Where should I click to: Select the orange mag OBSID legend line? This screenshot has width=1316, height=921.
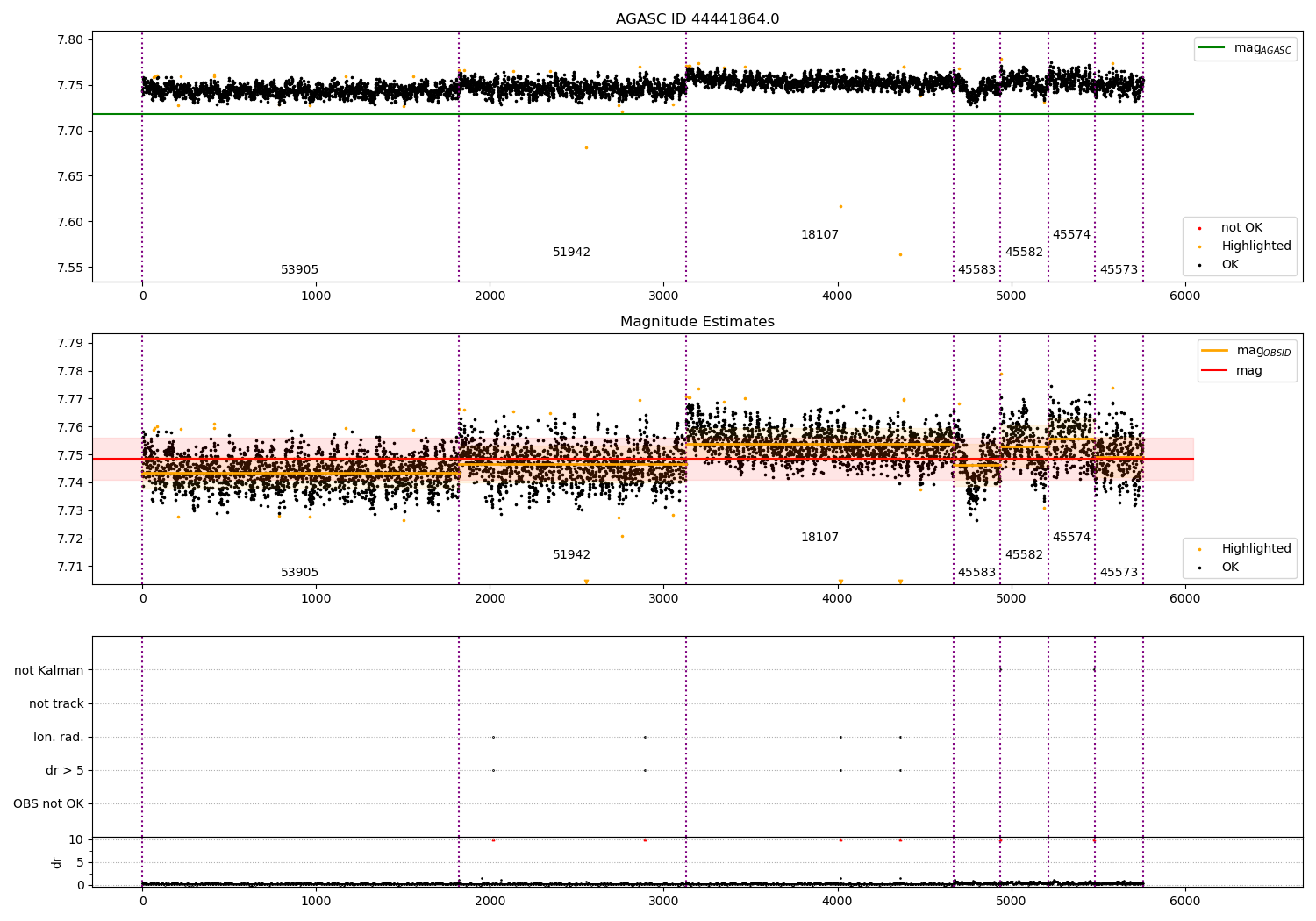pos(1214,350)
